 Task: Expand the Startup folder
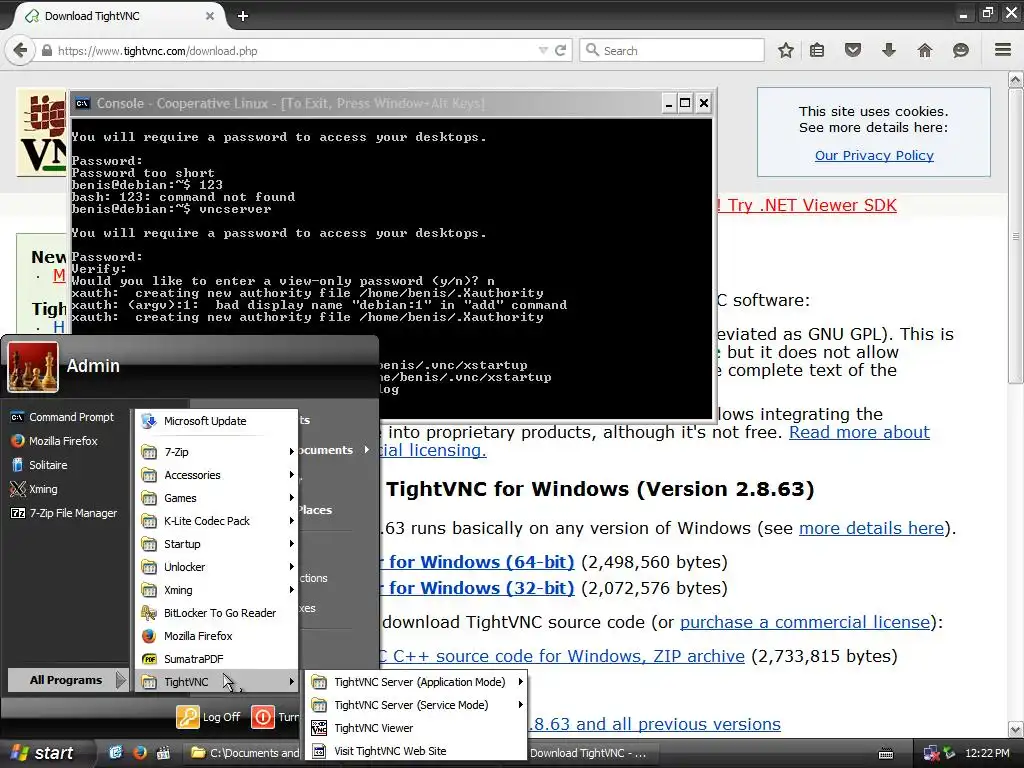[217, 543]
